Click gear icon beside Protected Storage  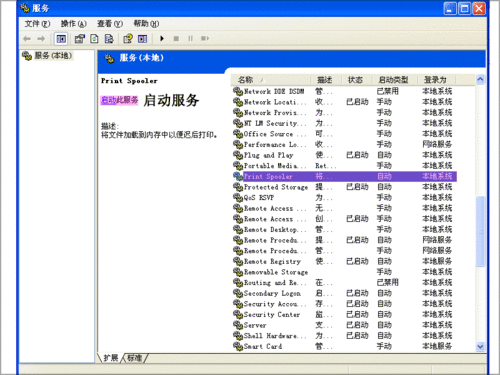click(238, 187)
